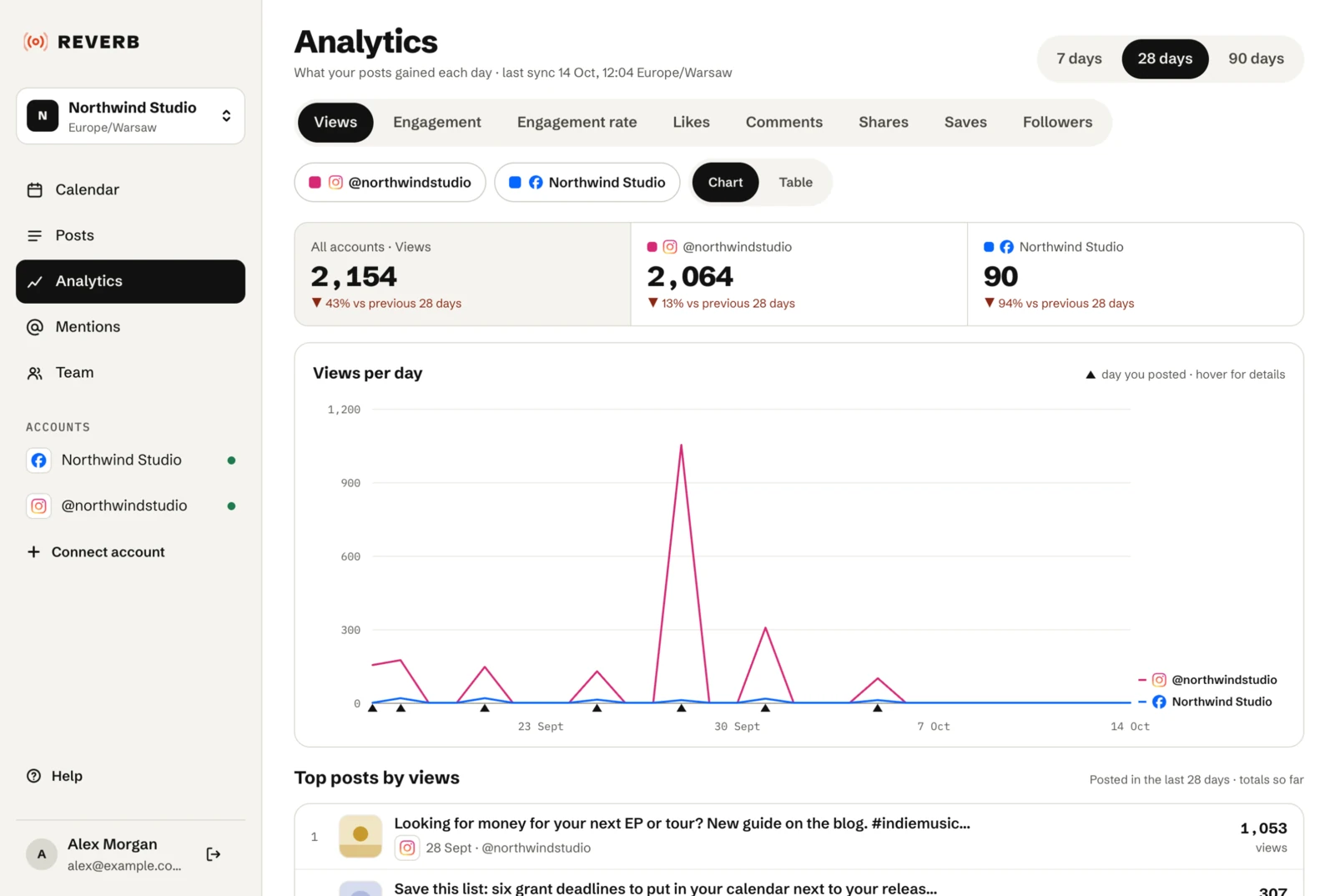The image size is (1335, 896).
Task: Switch to the Likes tab
Action: pyautogui.click(x=691, y=123)
